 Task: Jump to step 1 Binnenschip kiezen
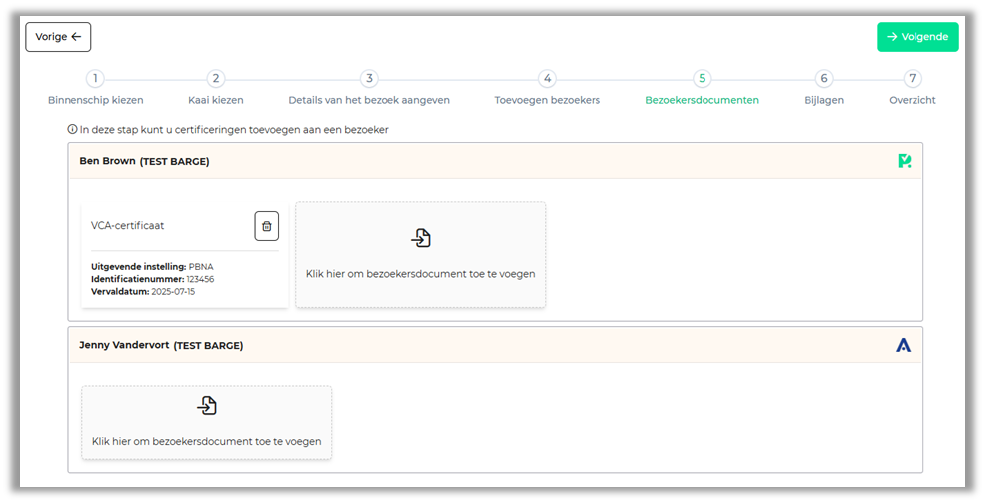[x=95, y=79]
